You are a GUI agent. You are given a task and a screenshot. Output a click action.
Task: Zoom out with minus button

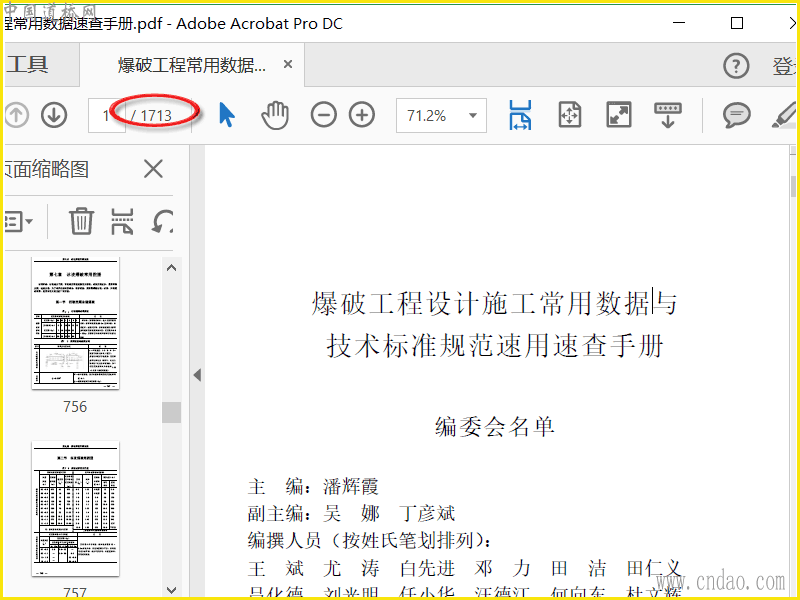[x=323, y=115]
